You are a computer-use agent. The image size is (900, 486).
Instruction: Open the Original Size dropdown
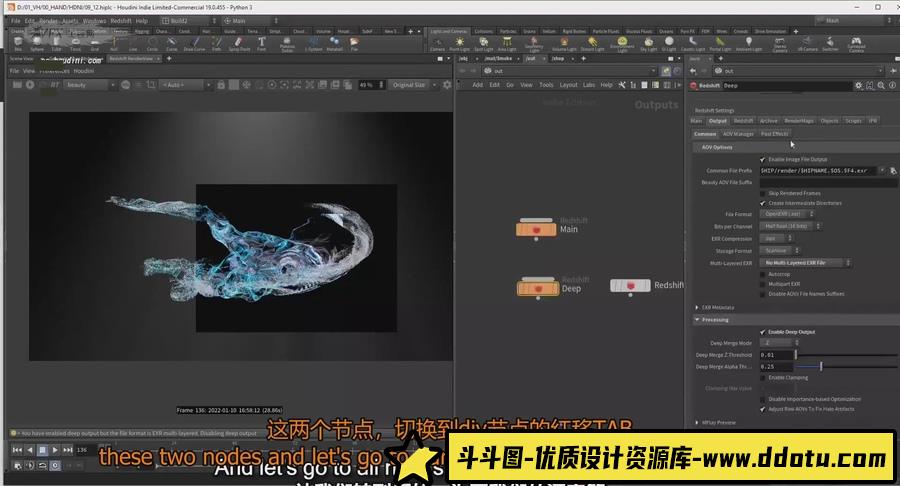413,85
